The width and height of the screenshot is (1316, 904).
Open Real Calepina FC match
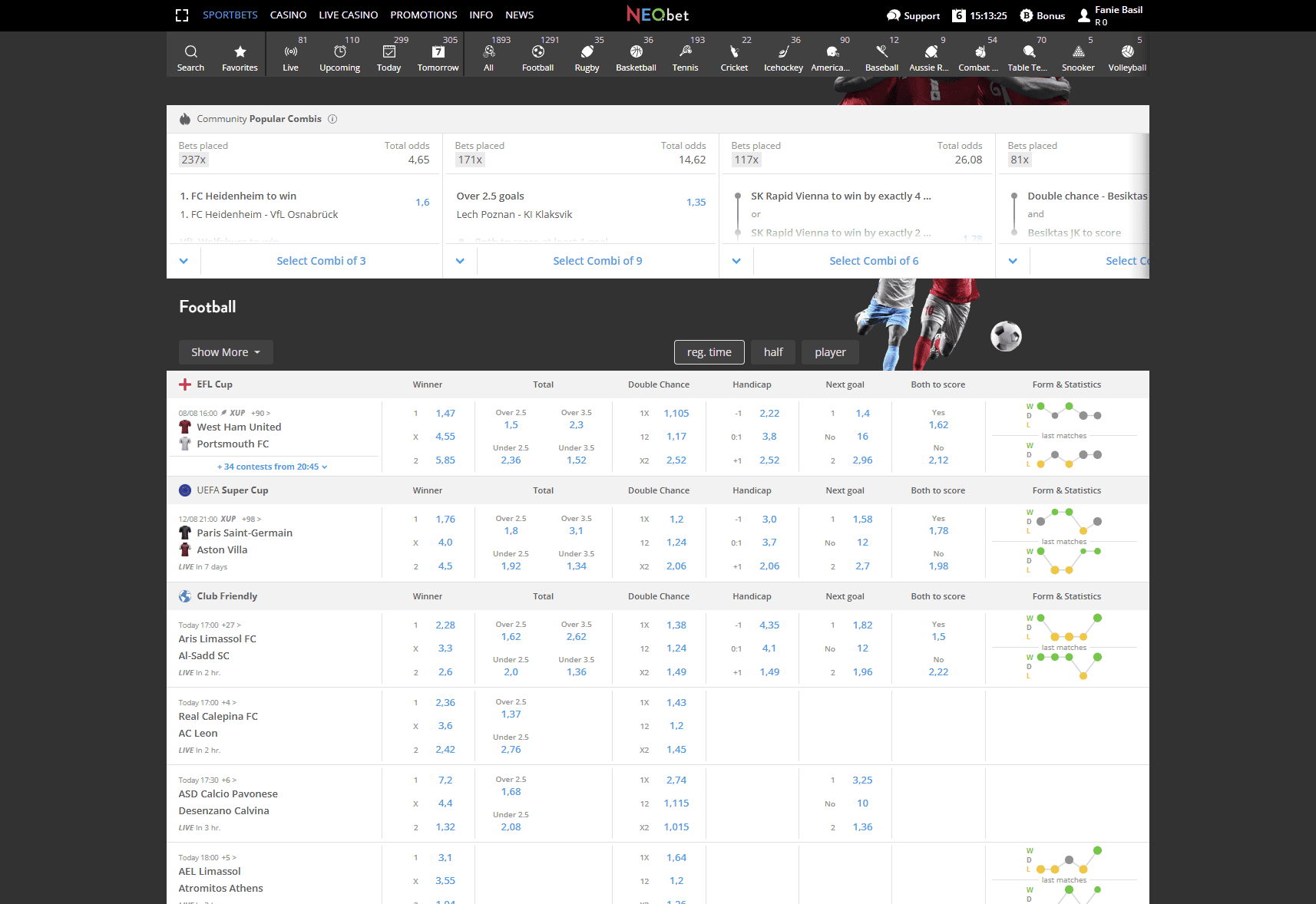coord(218,717)
